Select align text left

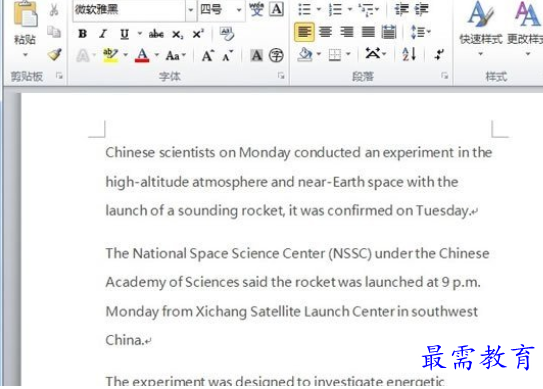[x=304, y=32]
